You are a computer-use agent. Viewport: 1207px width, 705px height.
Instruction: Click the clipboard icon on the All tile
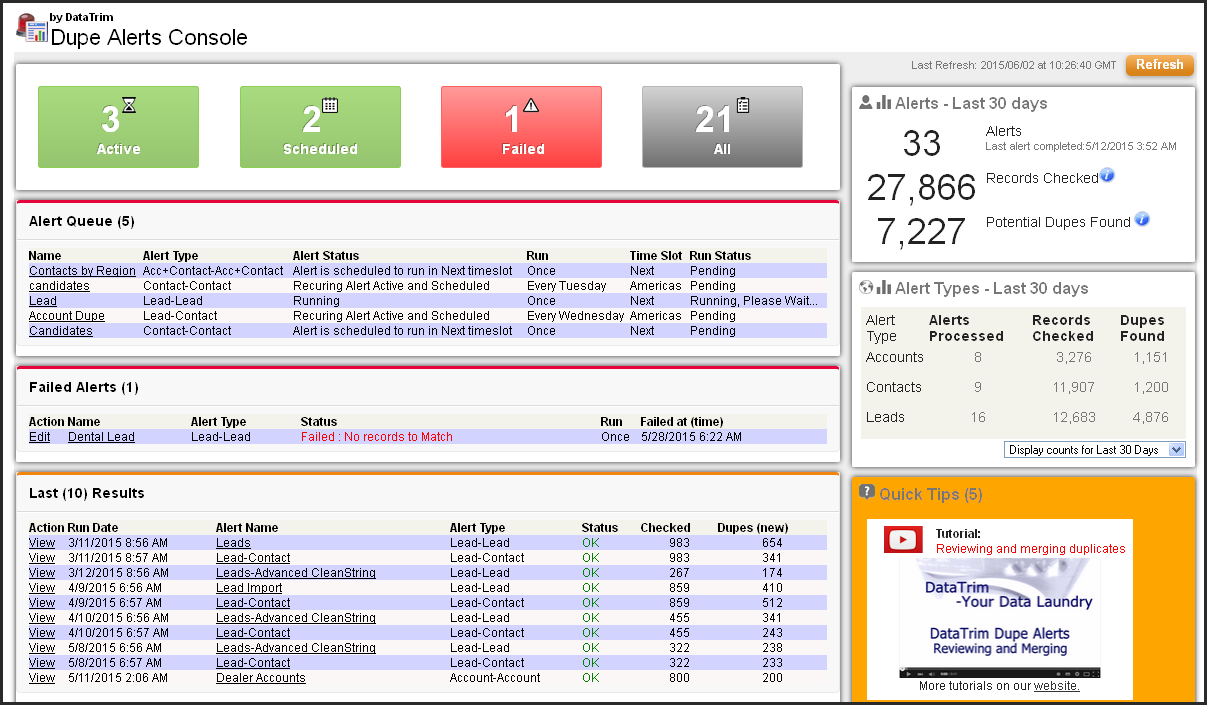point(743,104)
